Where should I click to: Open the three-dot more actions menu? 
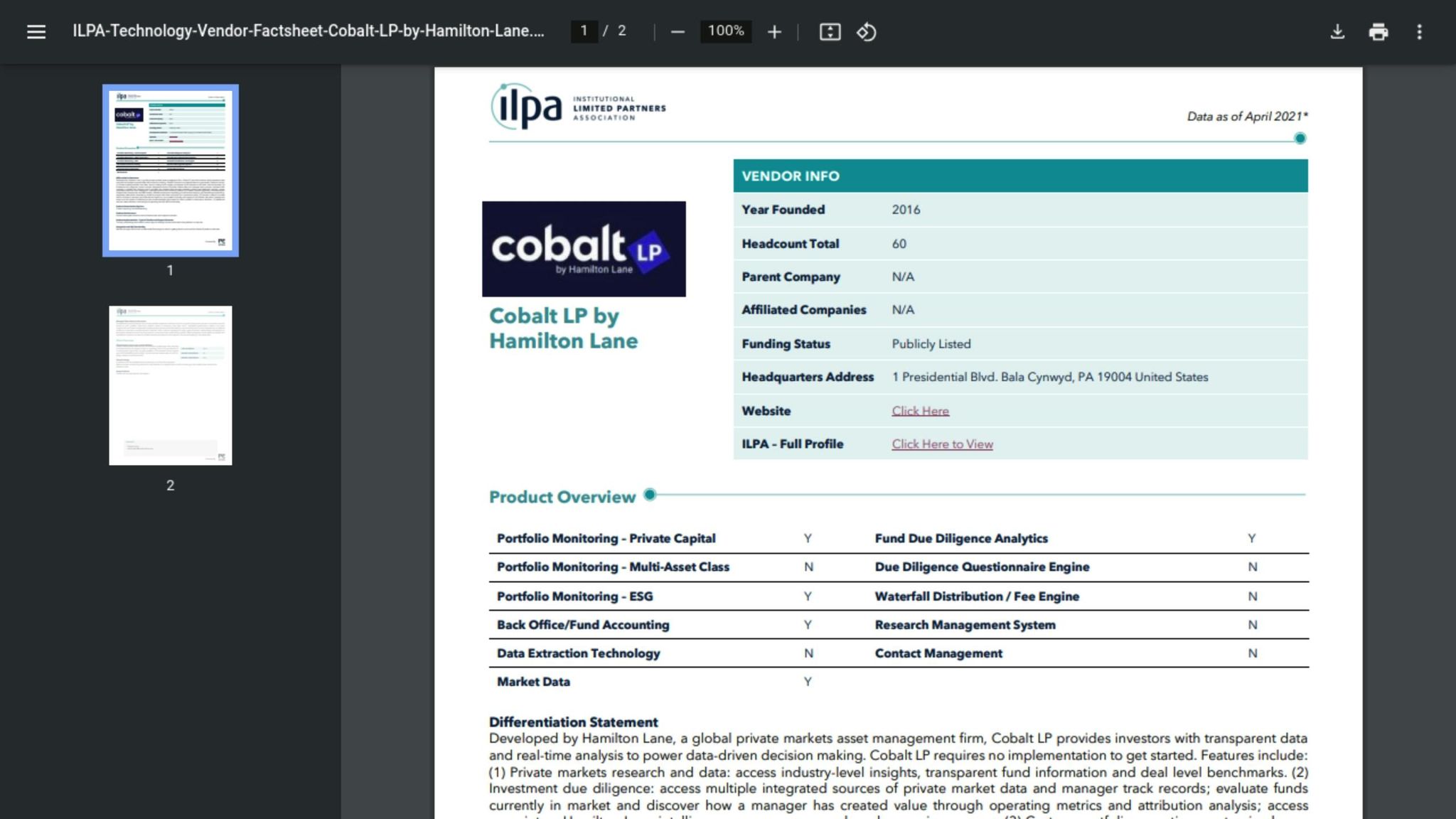(x=1419, y=31)
